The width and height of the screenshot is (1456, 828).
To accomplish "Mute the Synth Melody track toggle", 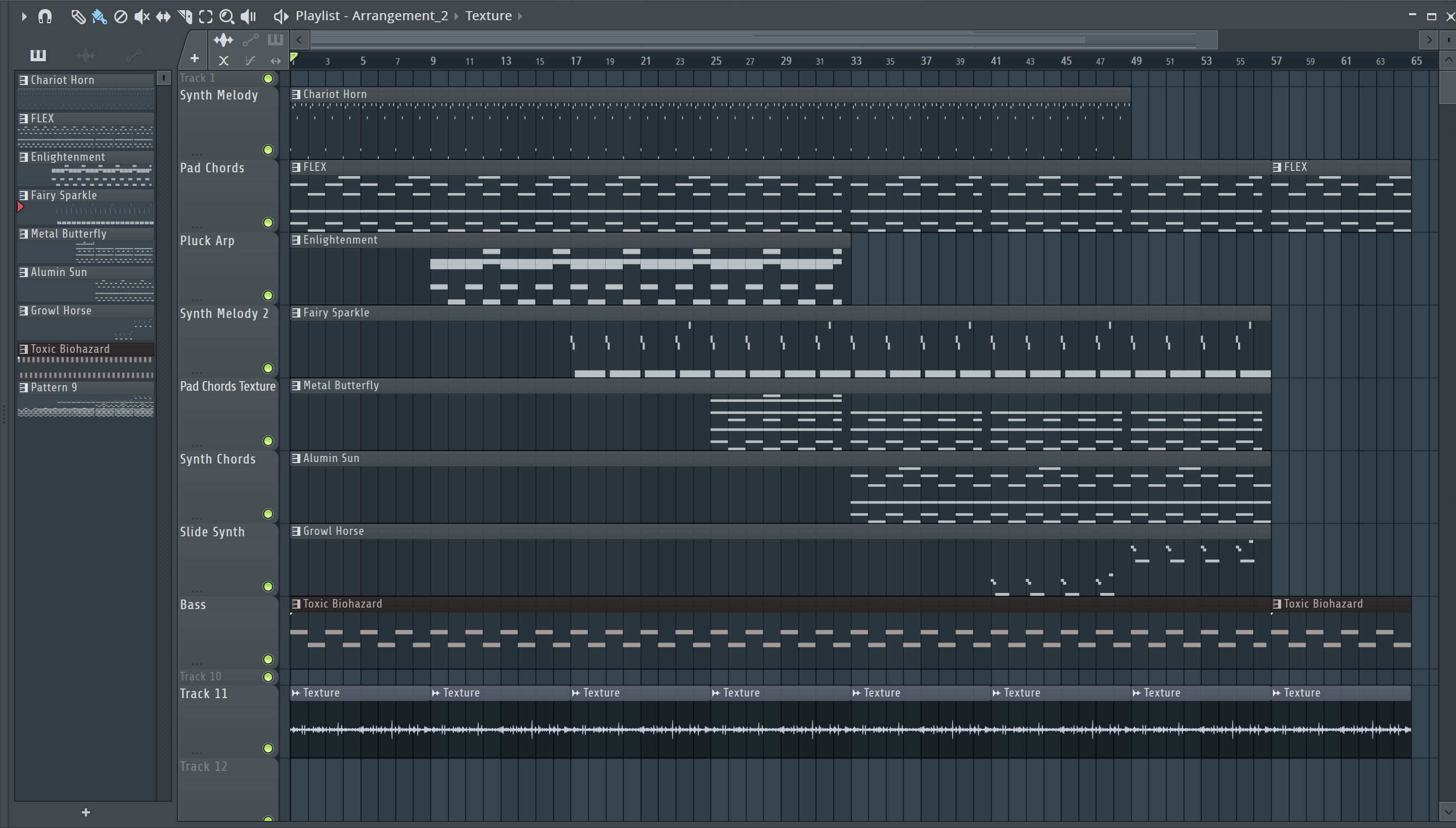I will pos(268,150).
